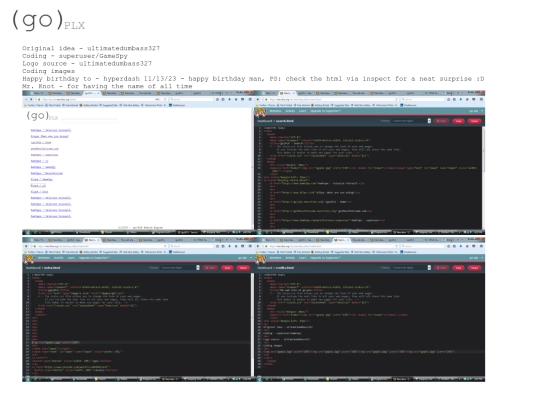This screenshot has height=405, width=540.
Task: Open the screenshot of the (go)PLX search results page
Action: pos(138,163)
